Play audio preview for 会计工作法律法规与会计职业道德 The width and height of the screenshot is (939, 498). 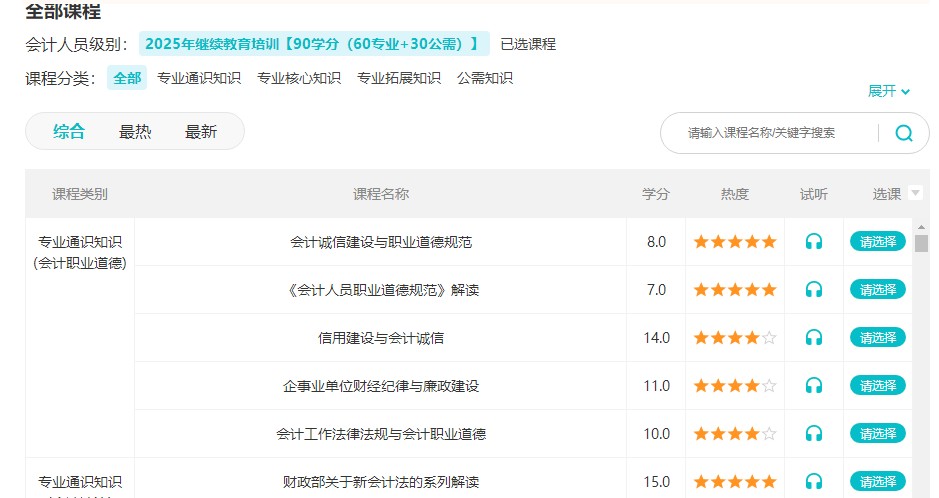[813, 433]
